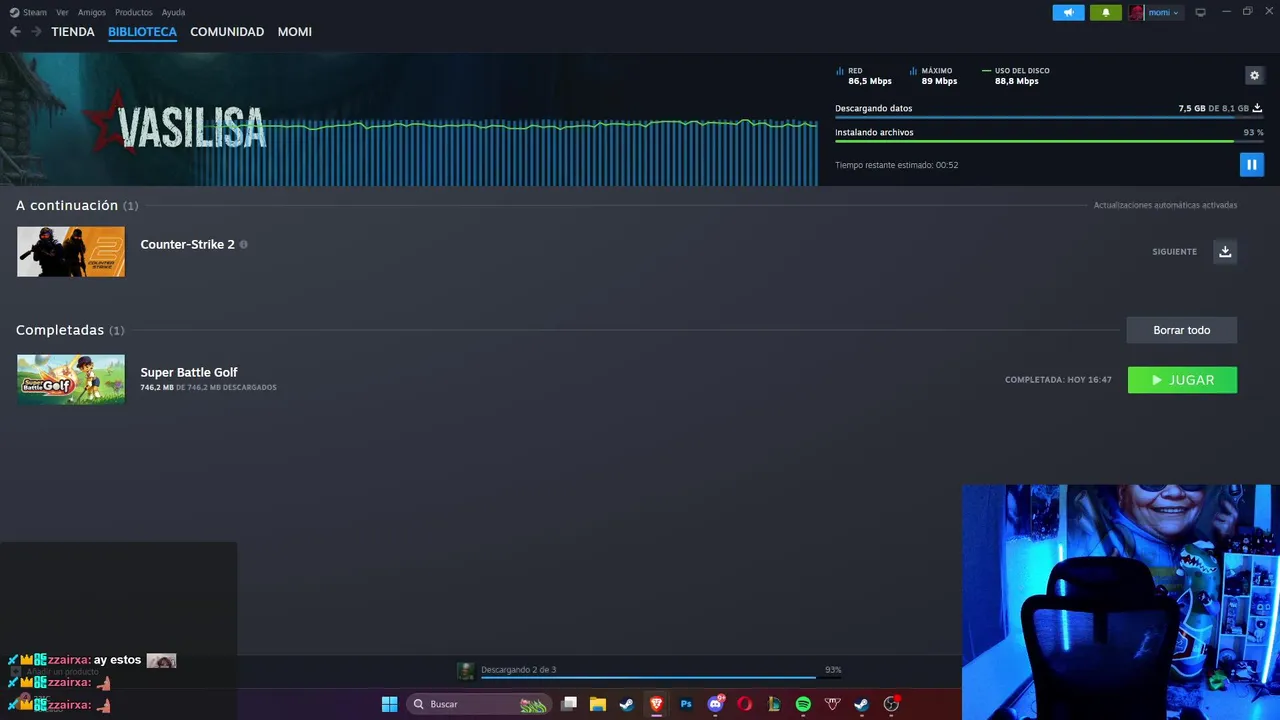
Task: Go to the COMUNIDAD tab
Action: (227, 32)
